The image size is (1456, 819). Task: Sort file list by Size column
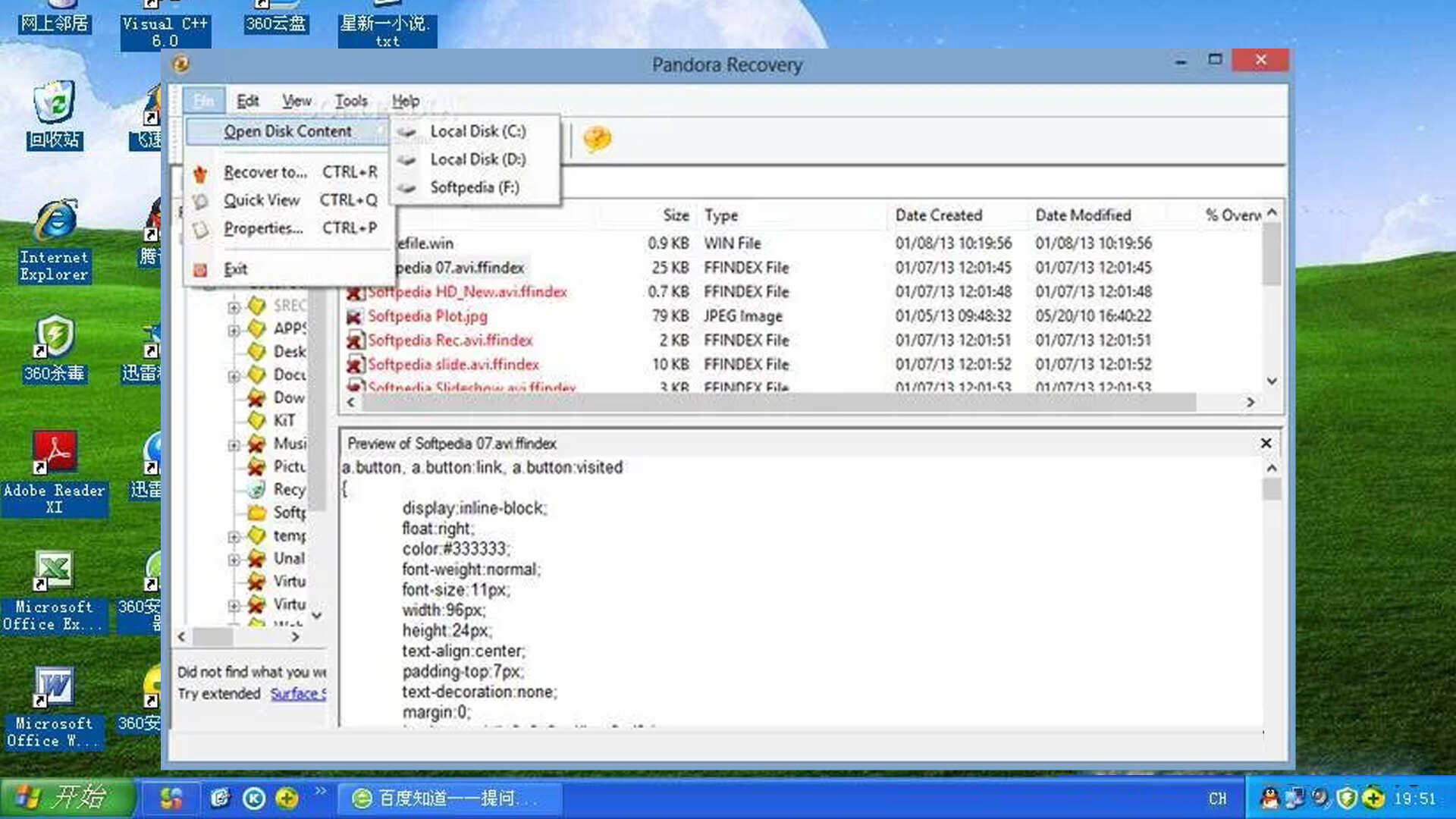(676, 215)
